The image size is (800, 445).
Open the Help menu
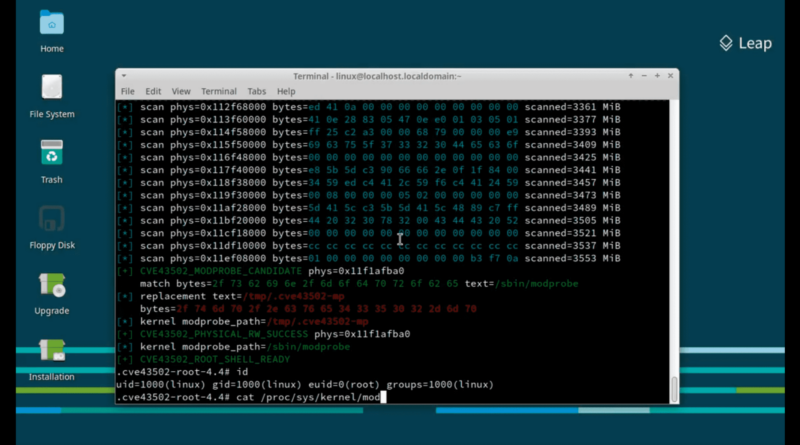tap(286, 91)
